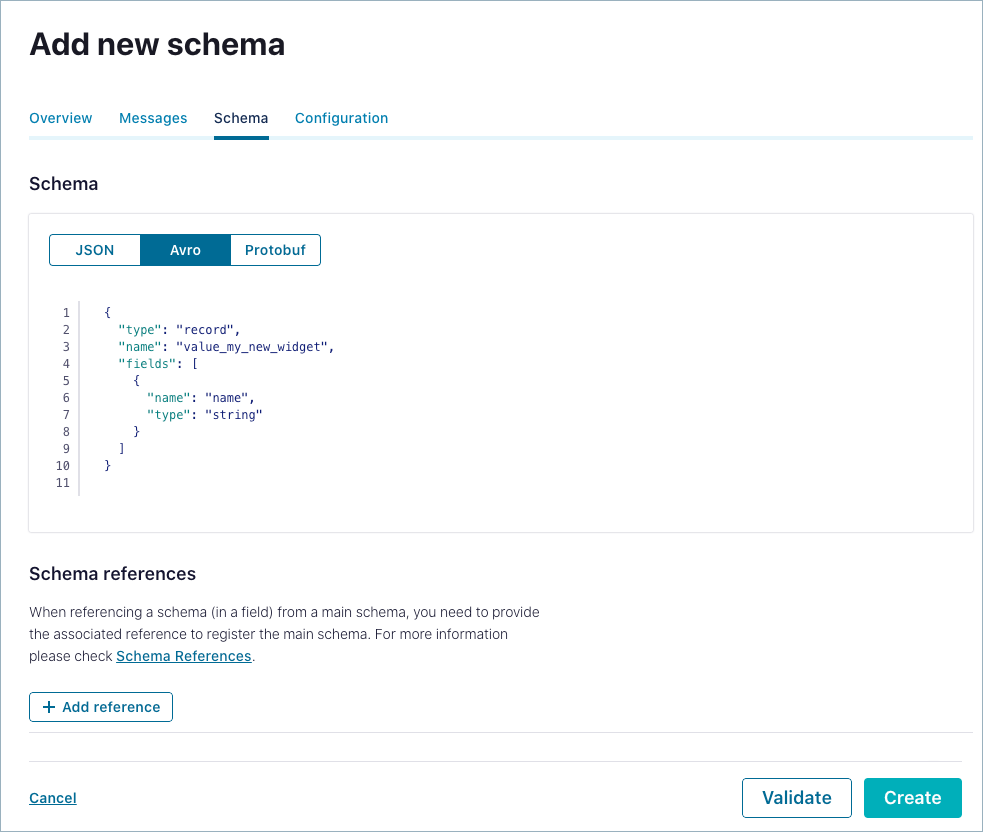Choose Protobuf as schema format
983x832 pixels.
(x=275, y=250)
